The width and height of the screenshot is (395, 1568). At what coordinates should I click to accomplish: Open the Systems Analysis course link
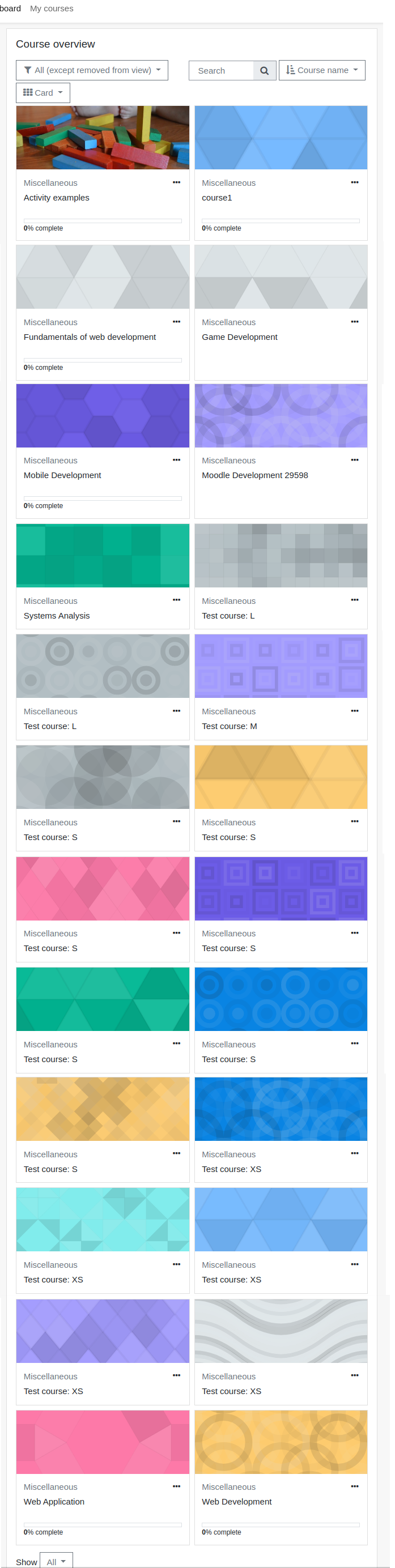pyautogui.click(x=57, y=616)
